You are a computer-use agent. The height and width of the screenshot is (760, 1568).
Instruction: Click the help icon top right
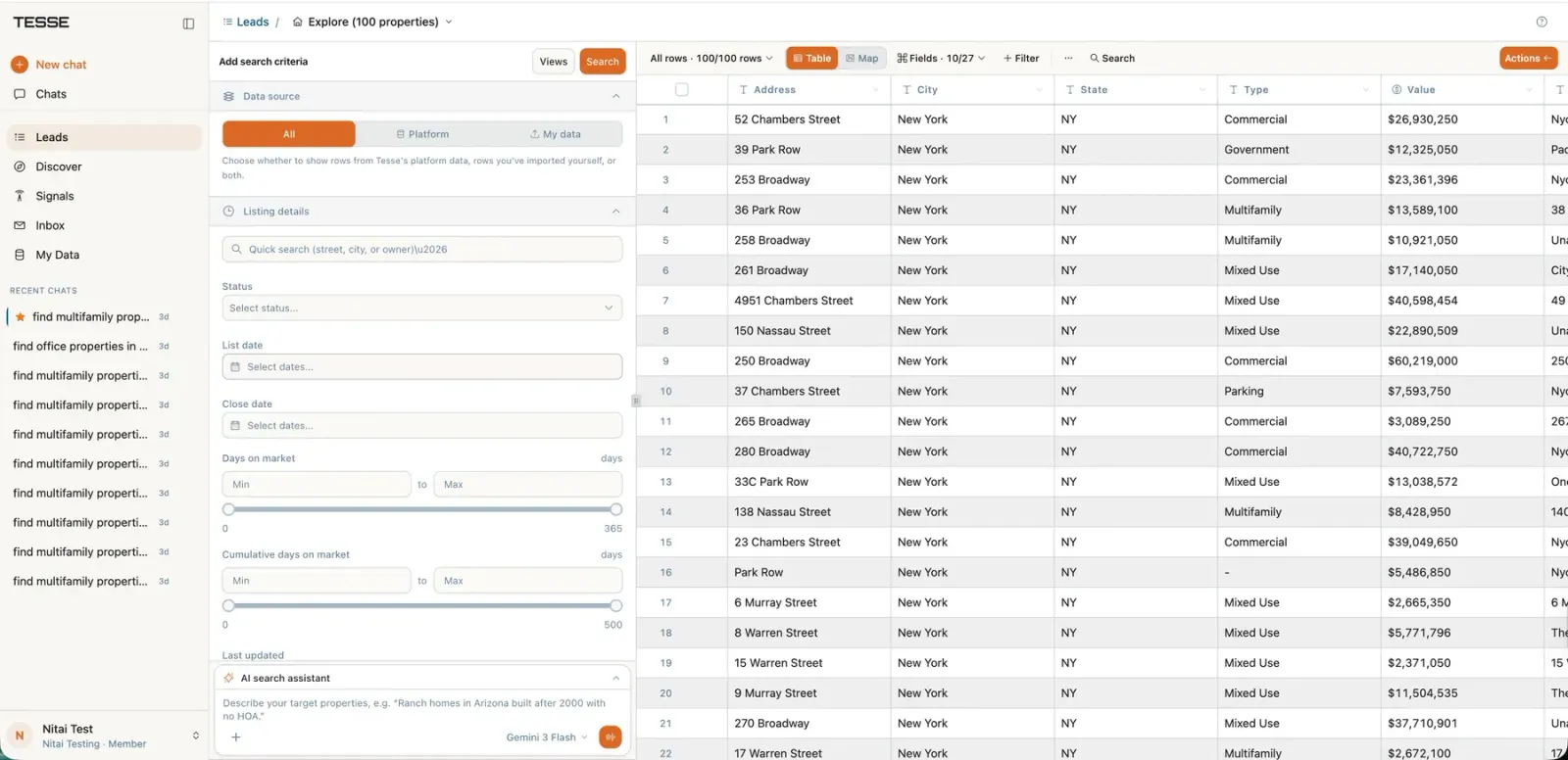pos(1542,22)
